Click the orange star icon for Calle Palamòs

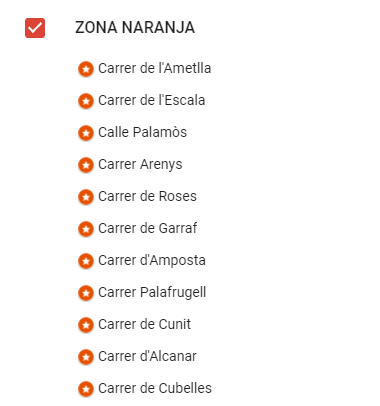click(86, 133)
